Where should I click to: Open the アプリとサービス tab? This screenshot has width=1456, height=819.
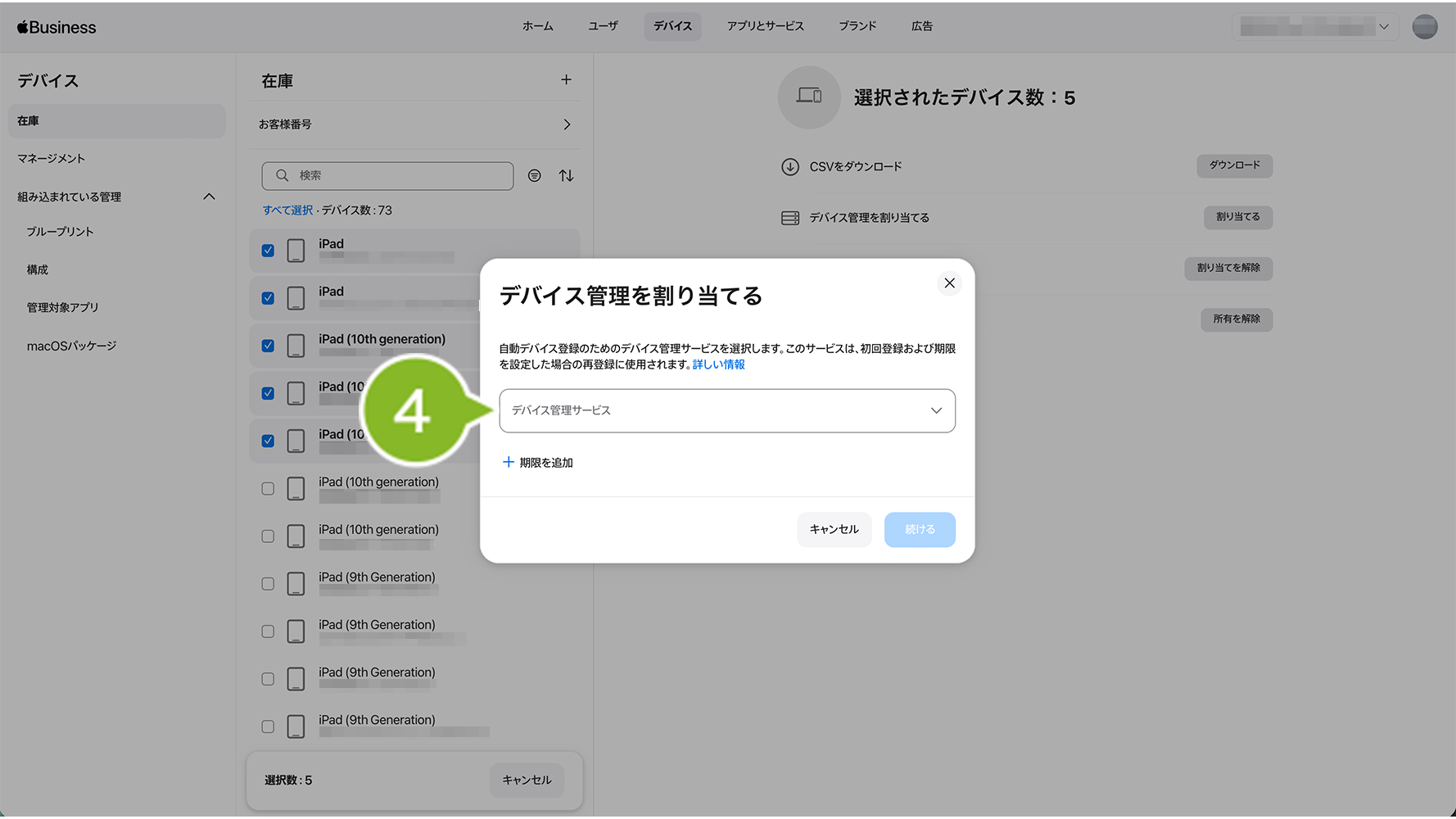coord(765,26)
